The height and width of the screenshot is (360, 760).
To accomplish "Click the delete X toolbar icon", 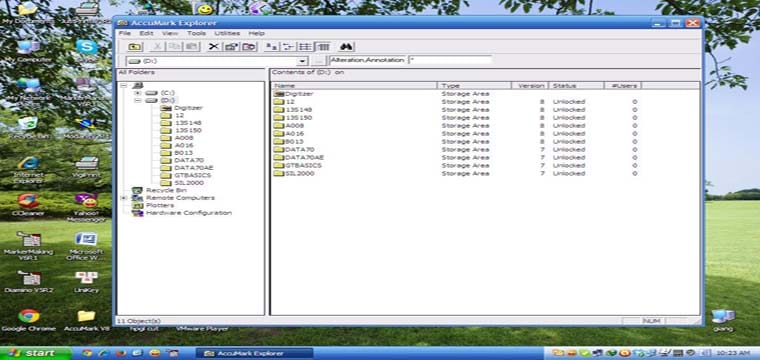I will pos(213,47).
